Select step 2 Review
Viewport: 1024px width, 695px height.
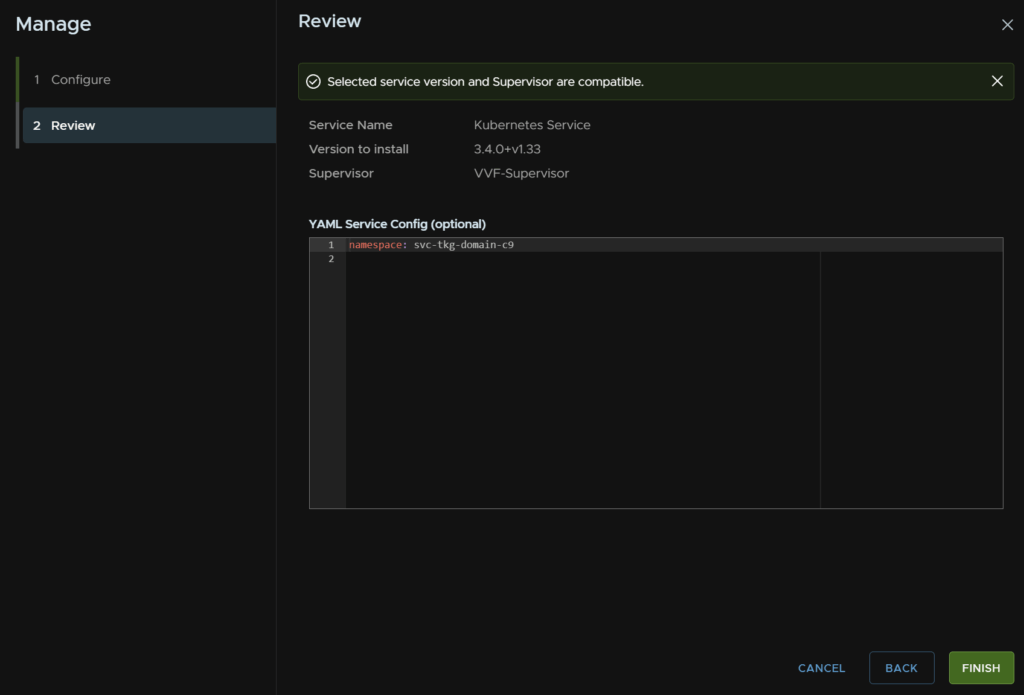(149, 125)
